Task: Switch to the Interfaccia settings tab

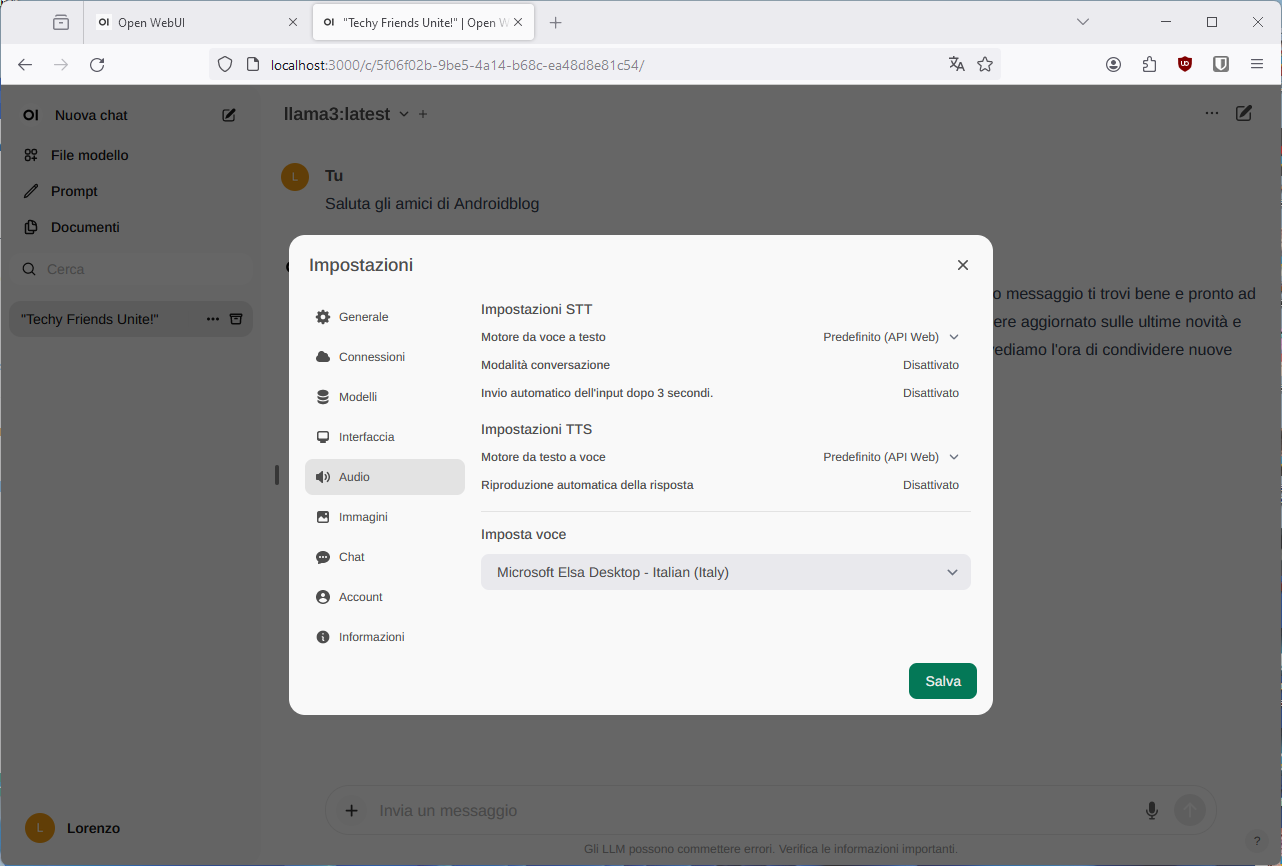Action: coord(366,437)
